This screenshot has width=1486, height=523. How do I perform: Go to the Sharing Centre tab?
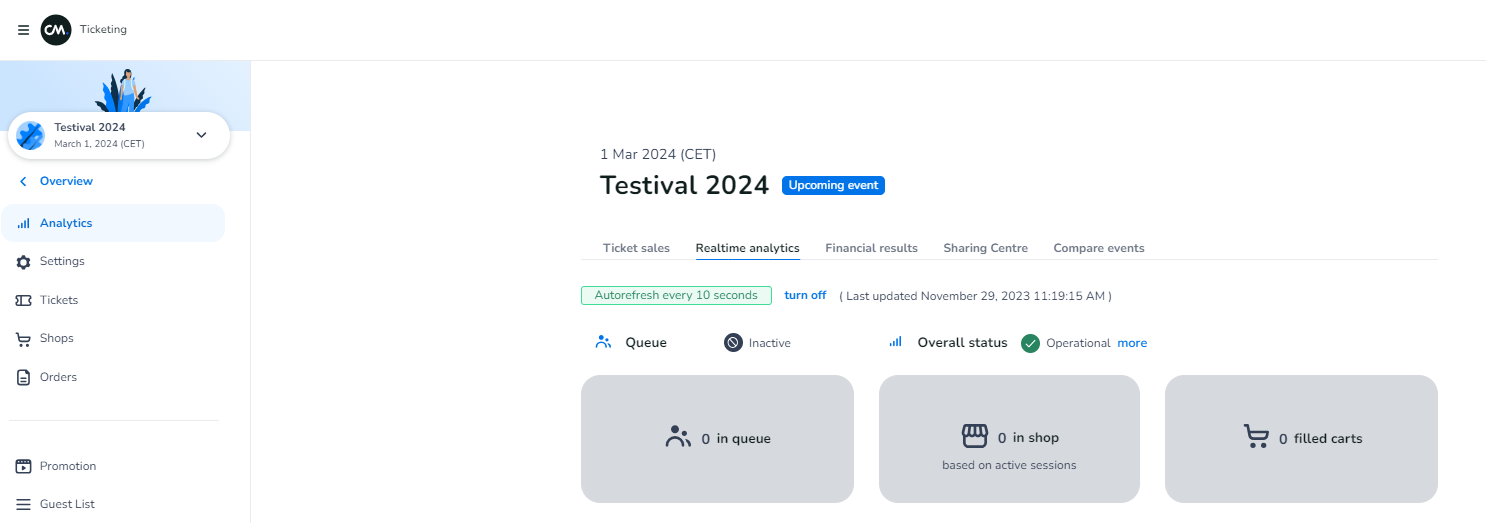pyautogui.click(x=985, y=248)
